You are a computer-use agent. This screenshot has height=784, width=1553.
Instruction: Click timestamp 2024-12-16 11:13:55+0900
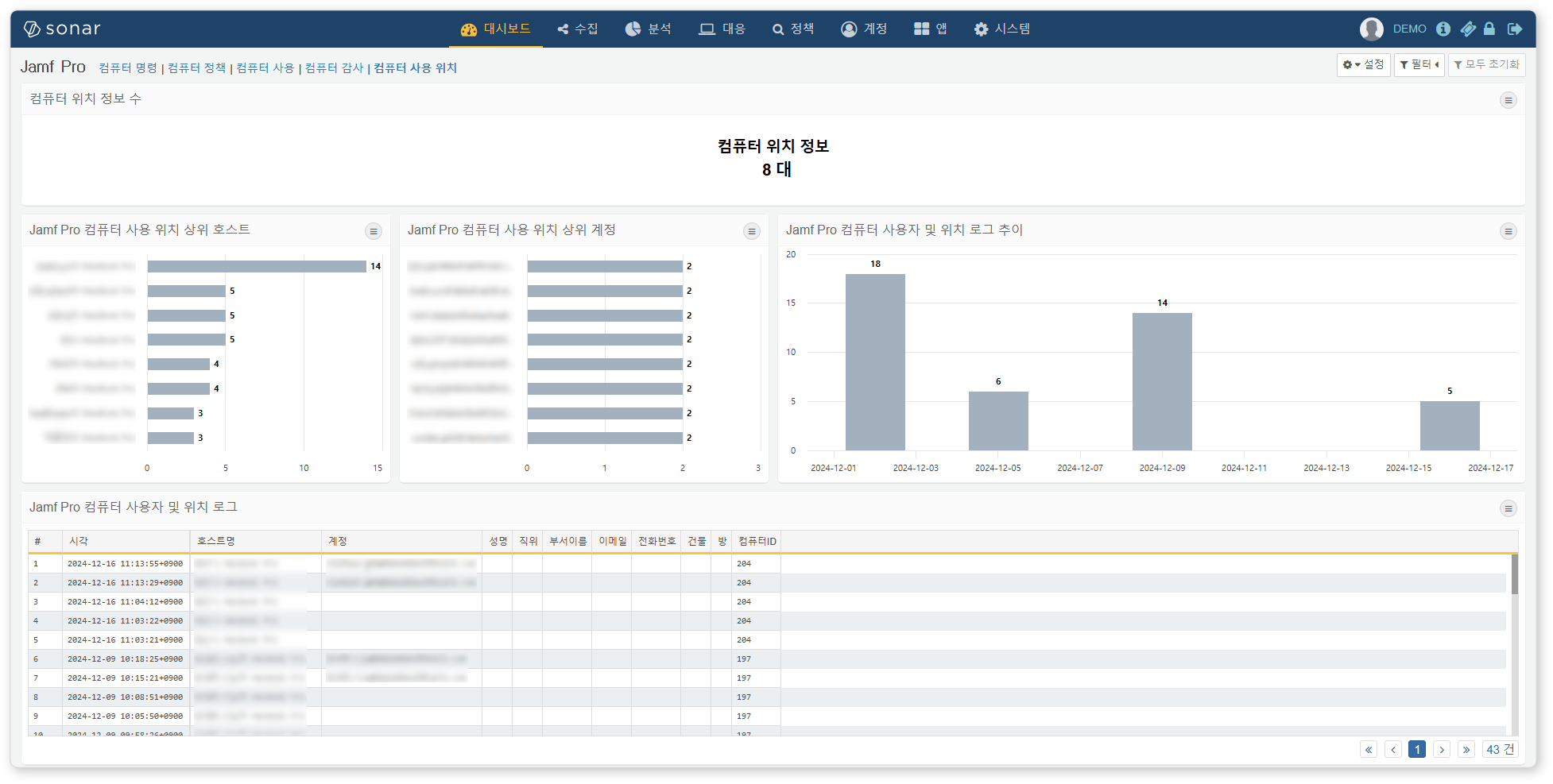tap(125, 564)
